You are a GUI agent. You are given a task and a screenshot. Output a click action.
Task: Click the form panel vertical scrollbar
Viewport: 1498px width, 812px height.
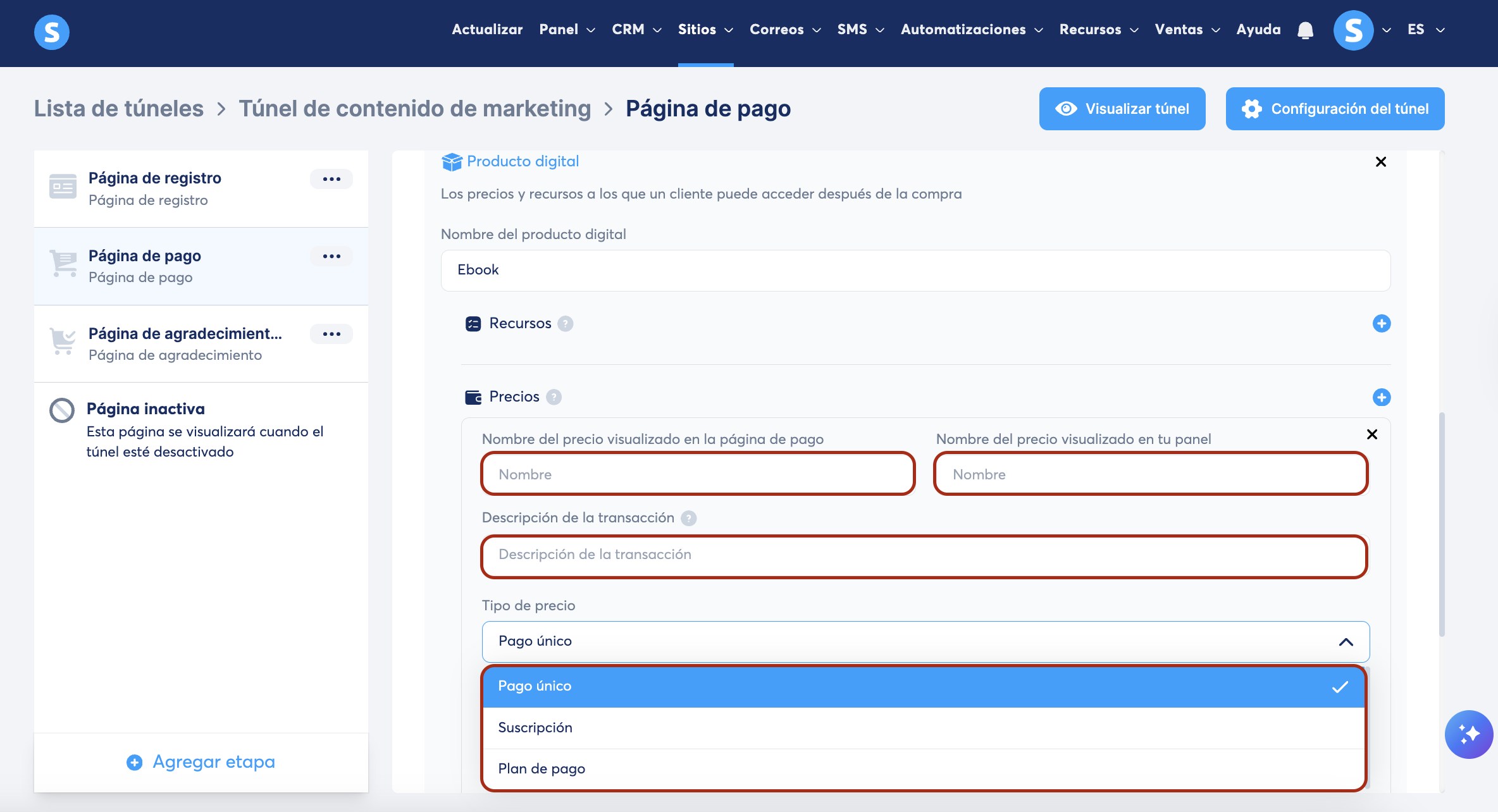point(1442,525)
